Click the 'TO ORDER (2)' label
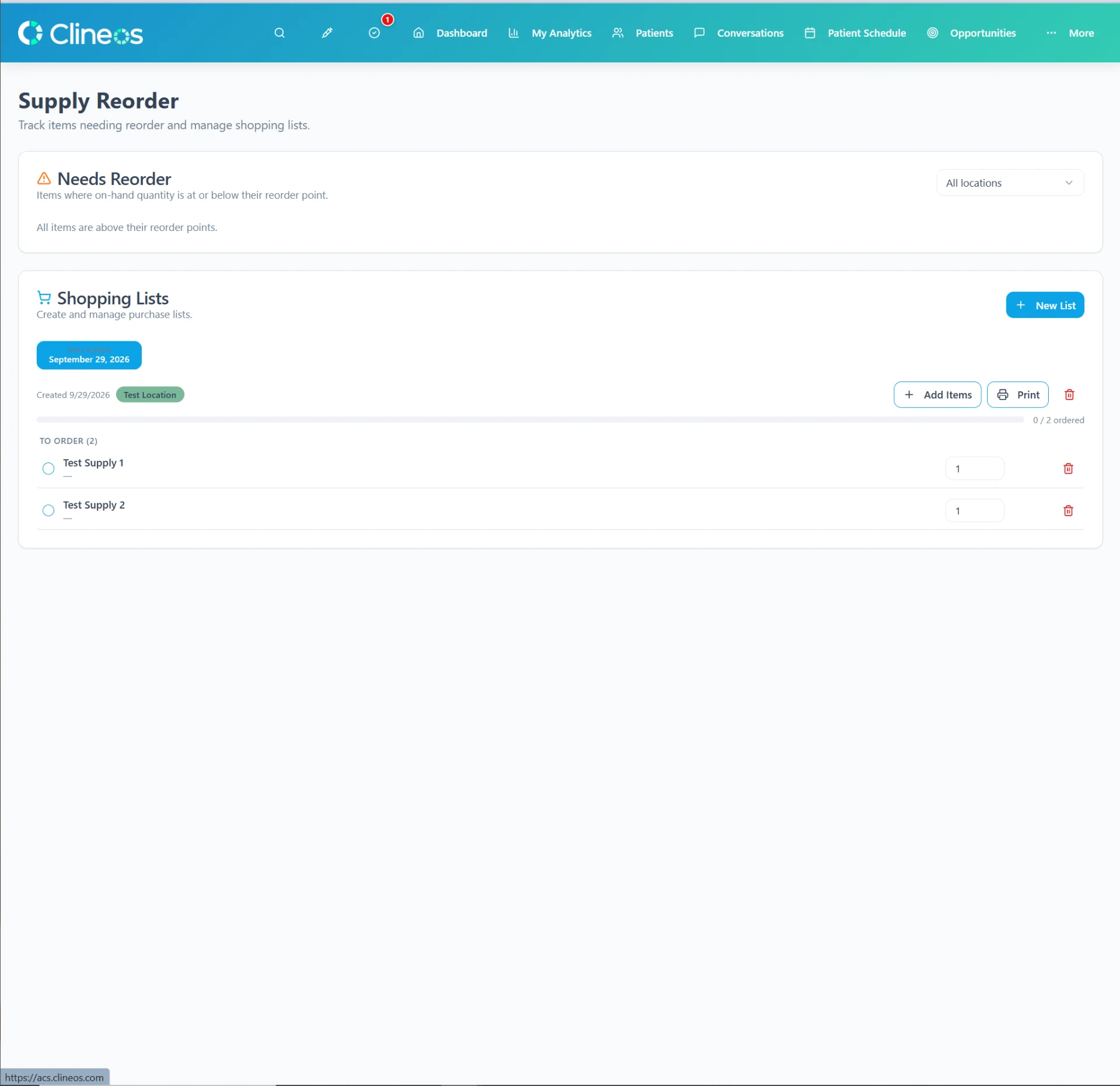The image size is (1120, 1086). 68,441
